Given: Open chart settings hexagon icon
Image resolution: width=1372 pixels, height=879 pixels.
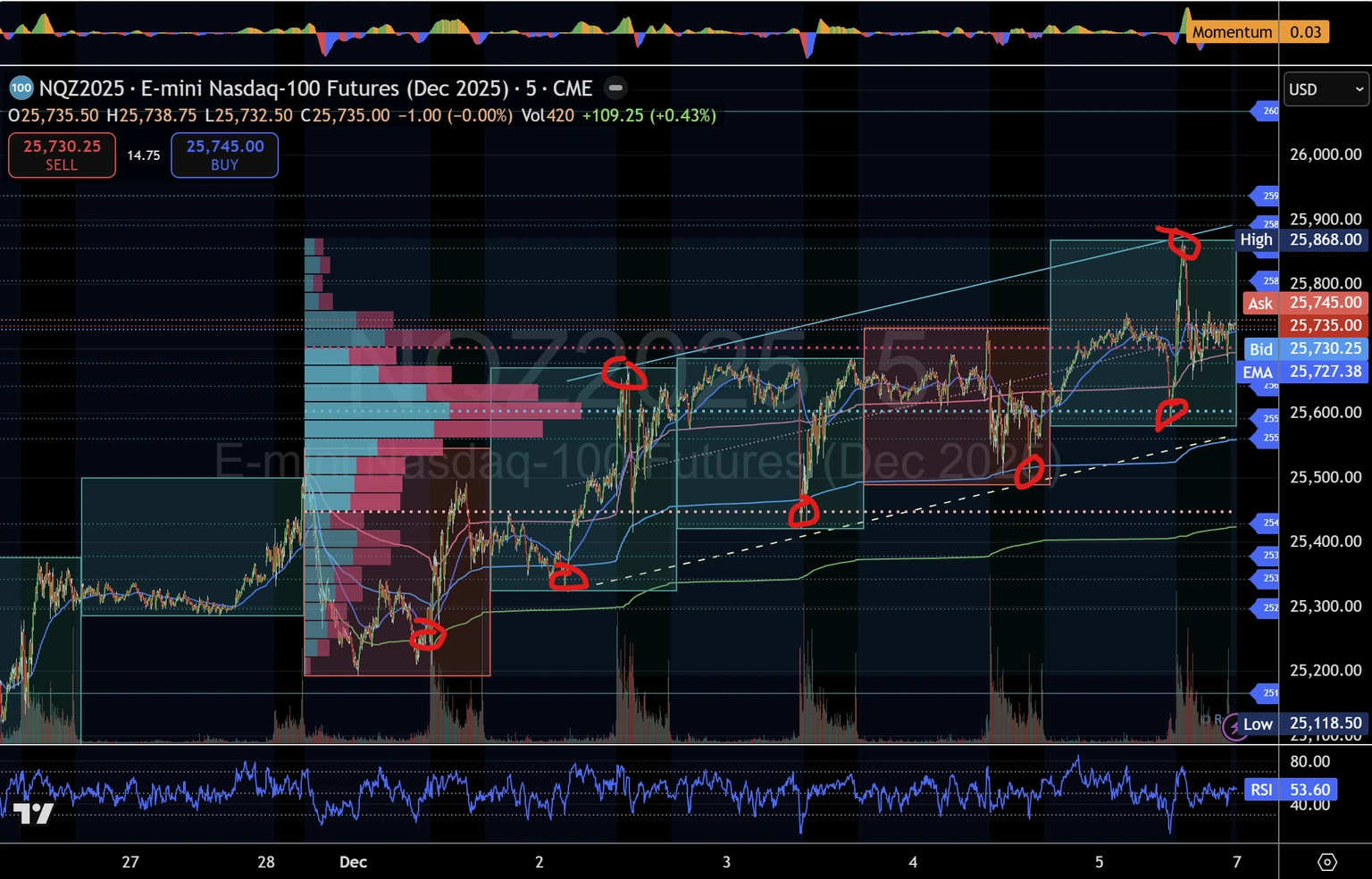Looking at the screenshot, I should pyautogui.click(x=1327, y=862).
